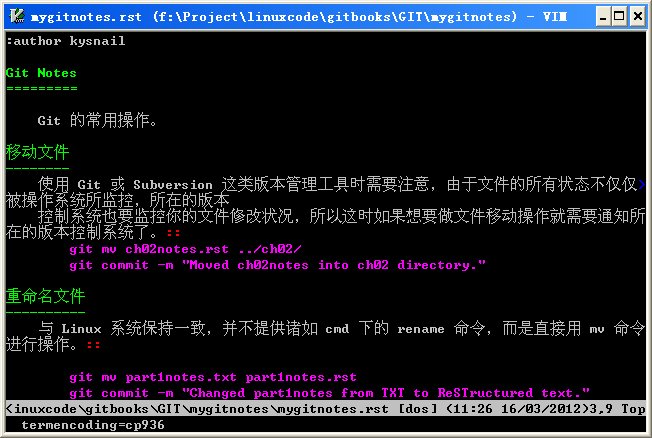Screen dimensions: 652x438
Task: Click the commit line 'Moved ch02notes into ch02 directory.'
Action: coord(277,265)
